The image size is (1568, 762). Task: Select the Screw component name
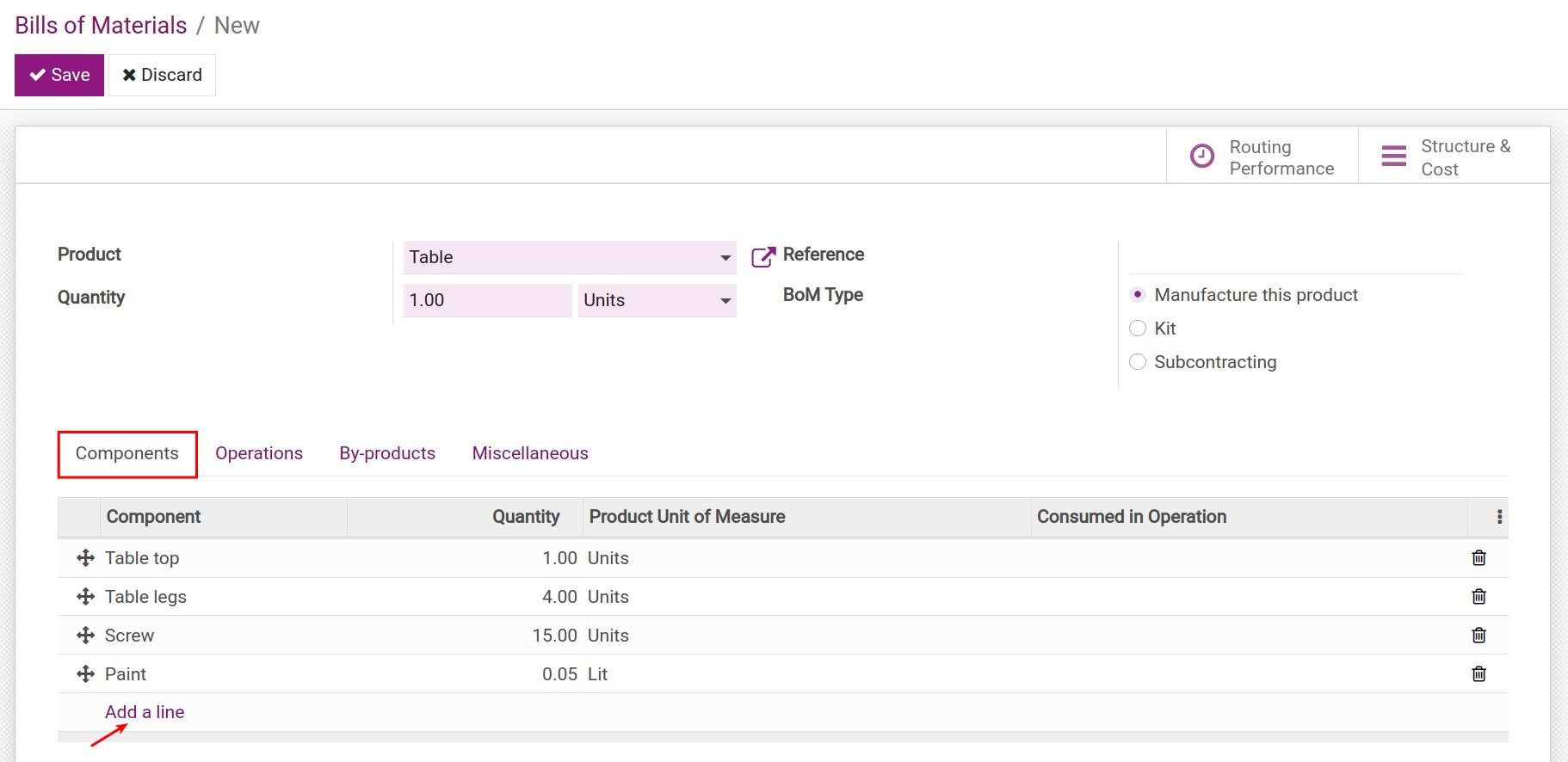[129, 636]
